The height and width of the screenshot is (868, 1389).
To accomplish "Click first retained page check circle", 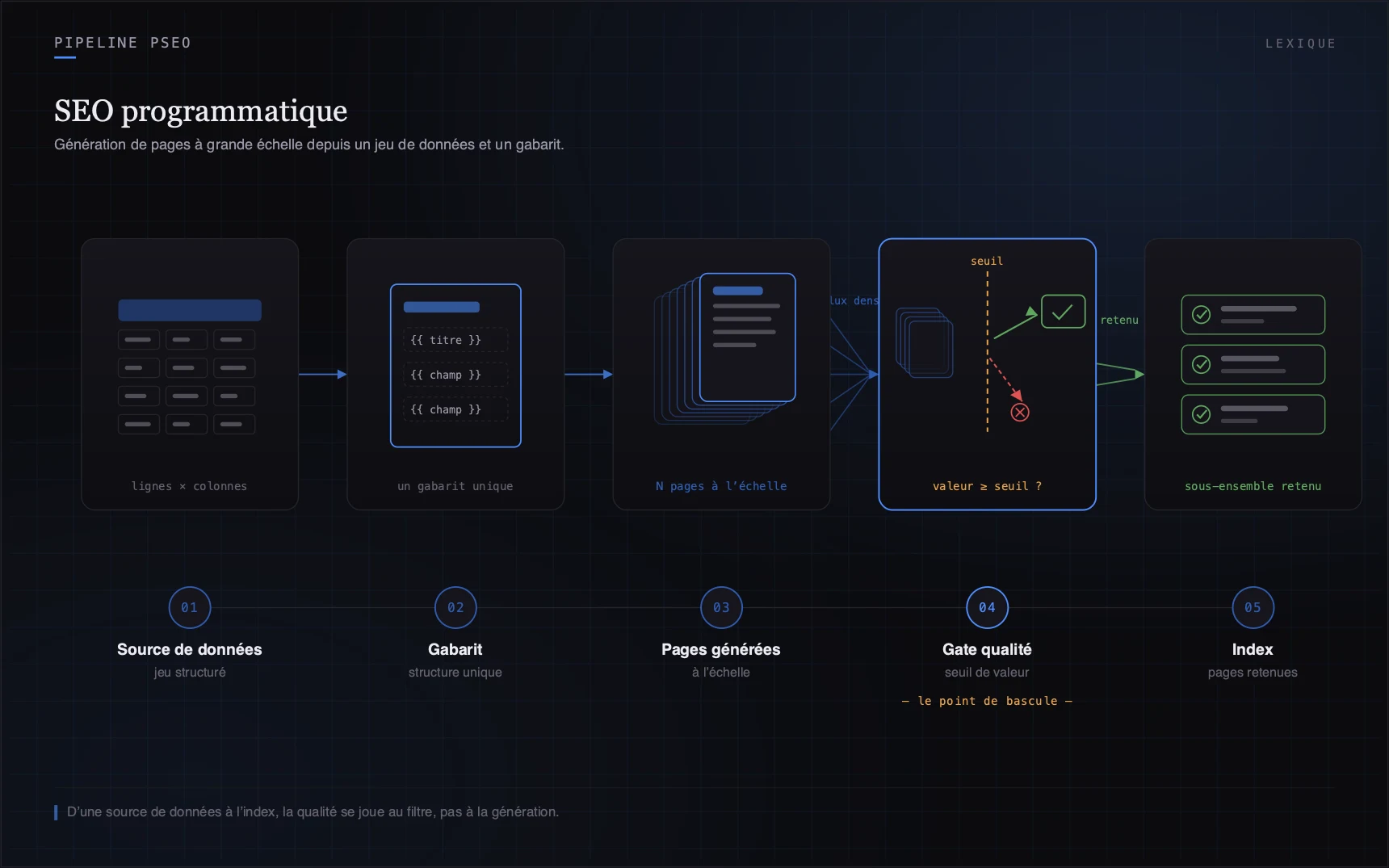I will [x=1202, y=315].
